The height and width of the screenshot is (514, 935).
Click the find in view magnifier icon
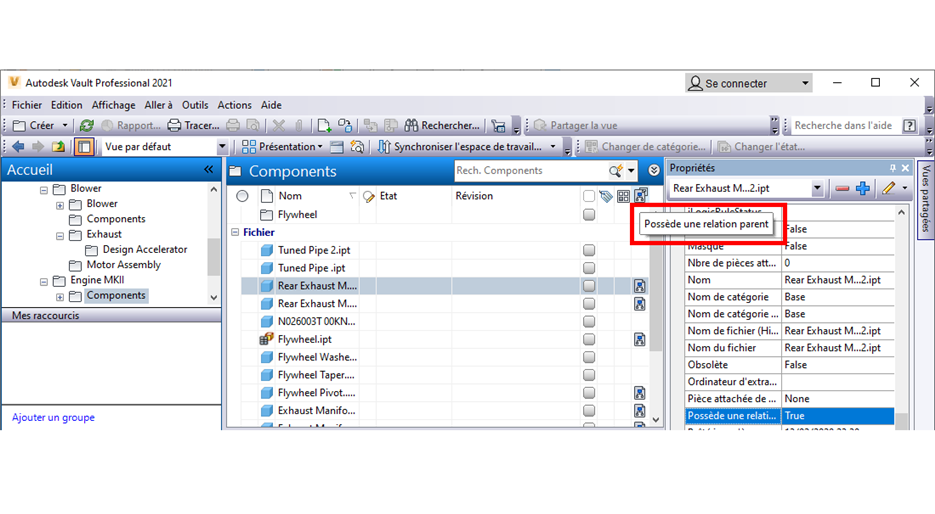(357, 147)
